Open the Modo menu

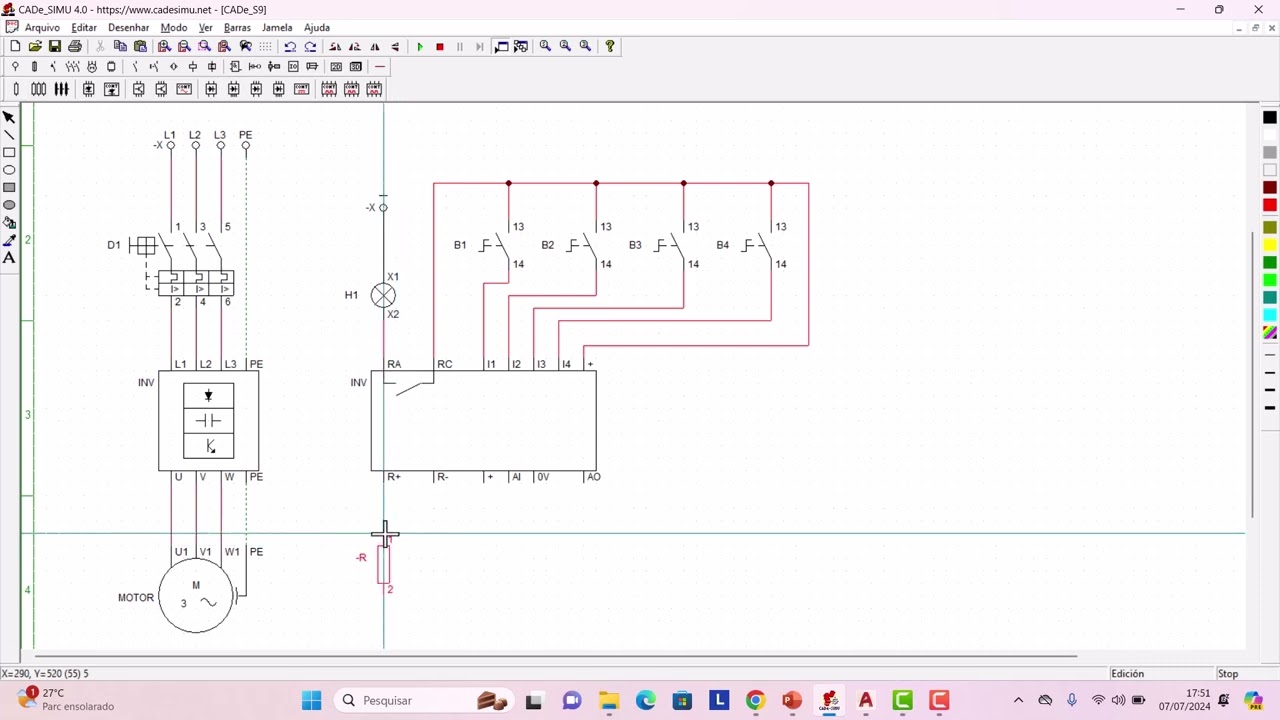click(174, 27)
